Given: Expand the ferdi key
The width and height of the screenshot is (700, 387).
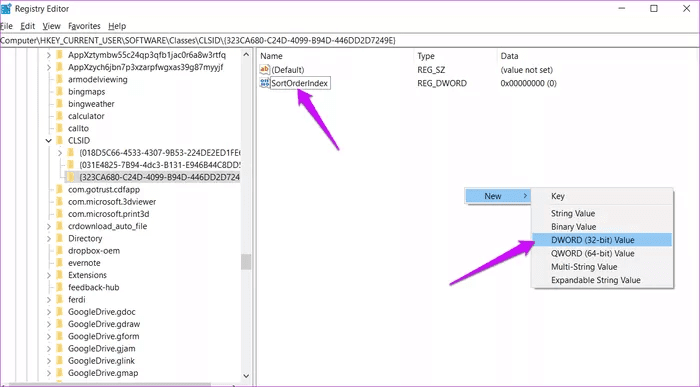Looking at the screenshot, I should click(x=49, y=300).
